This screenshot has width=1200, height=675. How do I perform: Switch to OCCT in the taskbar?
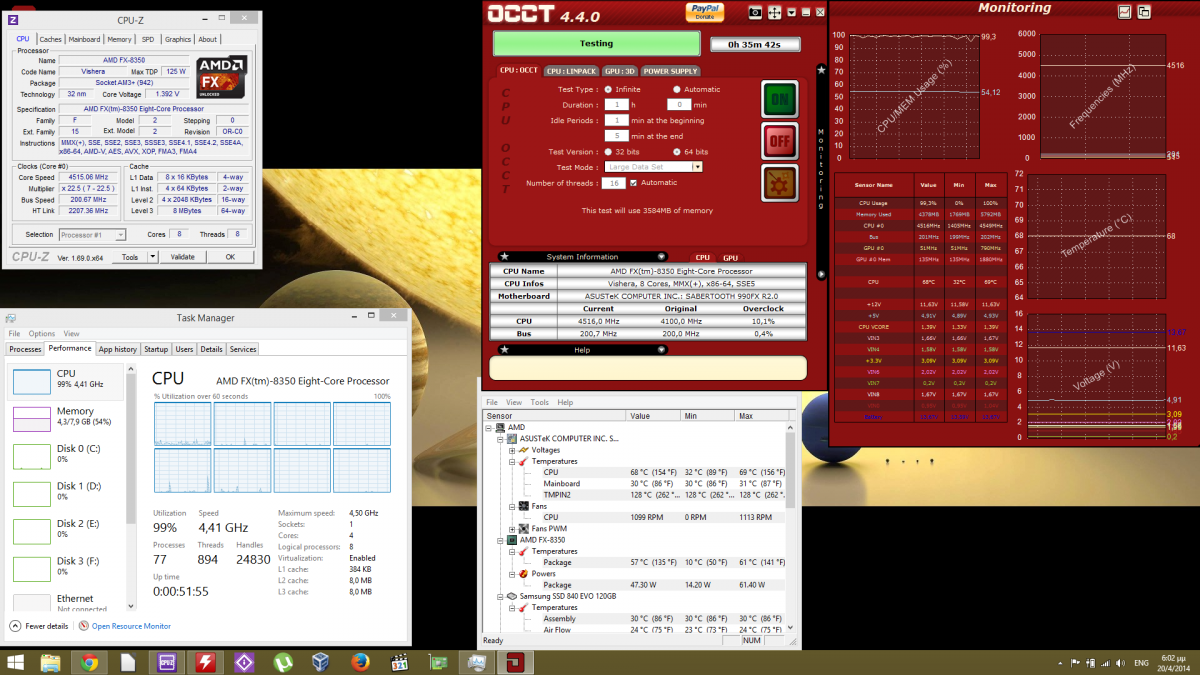click(x=516, y=662)
